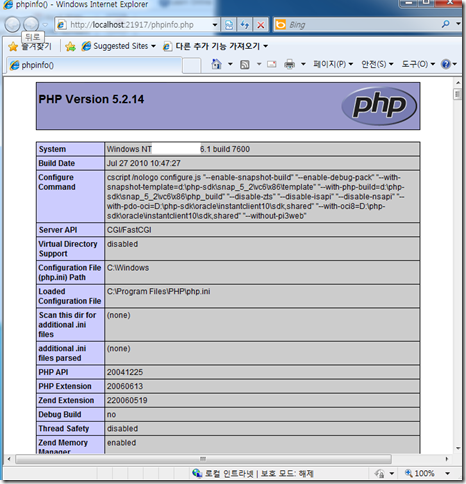Open the 페이지(P) menu
This screenshot has height=484, width=466.
click(x=333, y=64)
